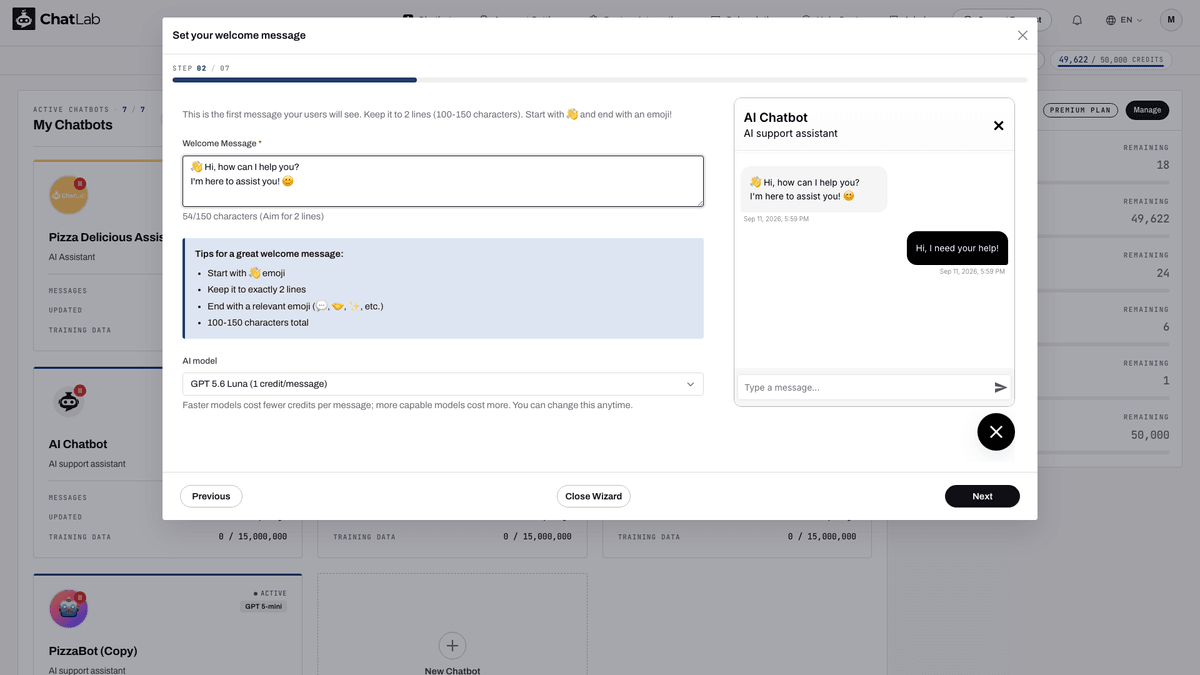Click the wizard step progress bar

point(600,80)
